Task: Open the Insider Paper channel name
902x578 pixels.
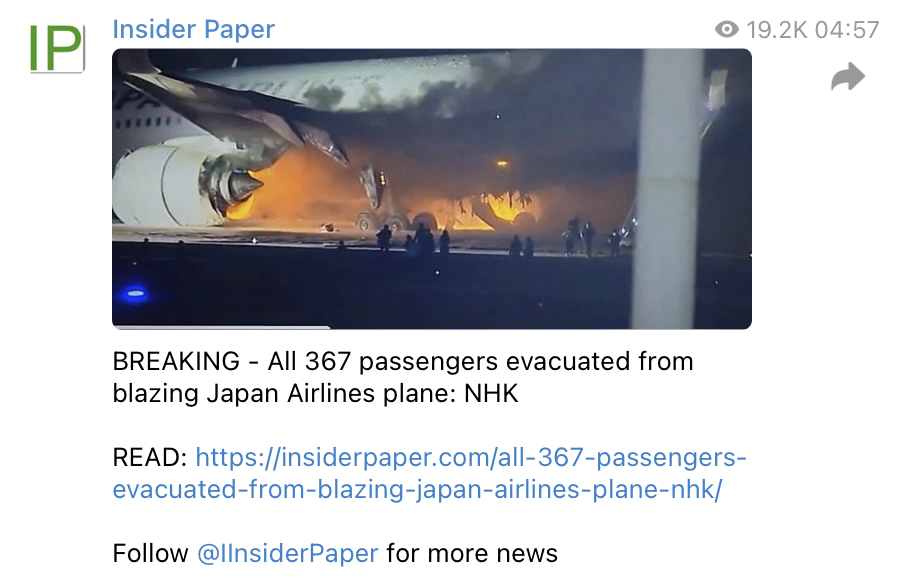Action: 193,29
